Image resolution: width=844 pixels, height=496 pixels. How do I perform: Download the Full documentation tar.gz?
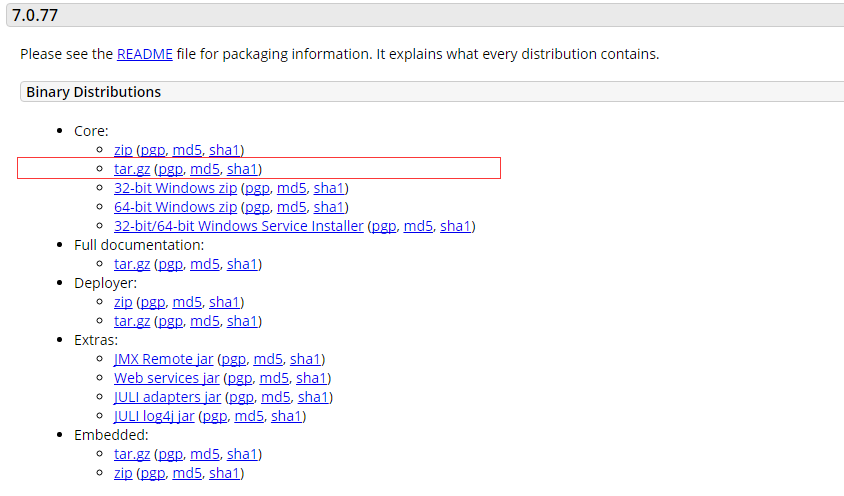(x=131, y=264)
